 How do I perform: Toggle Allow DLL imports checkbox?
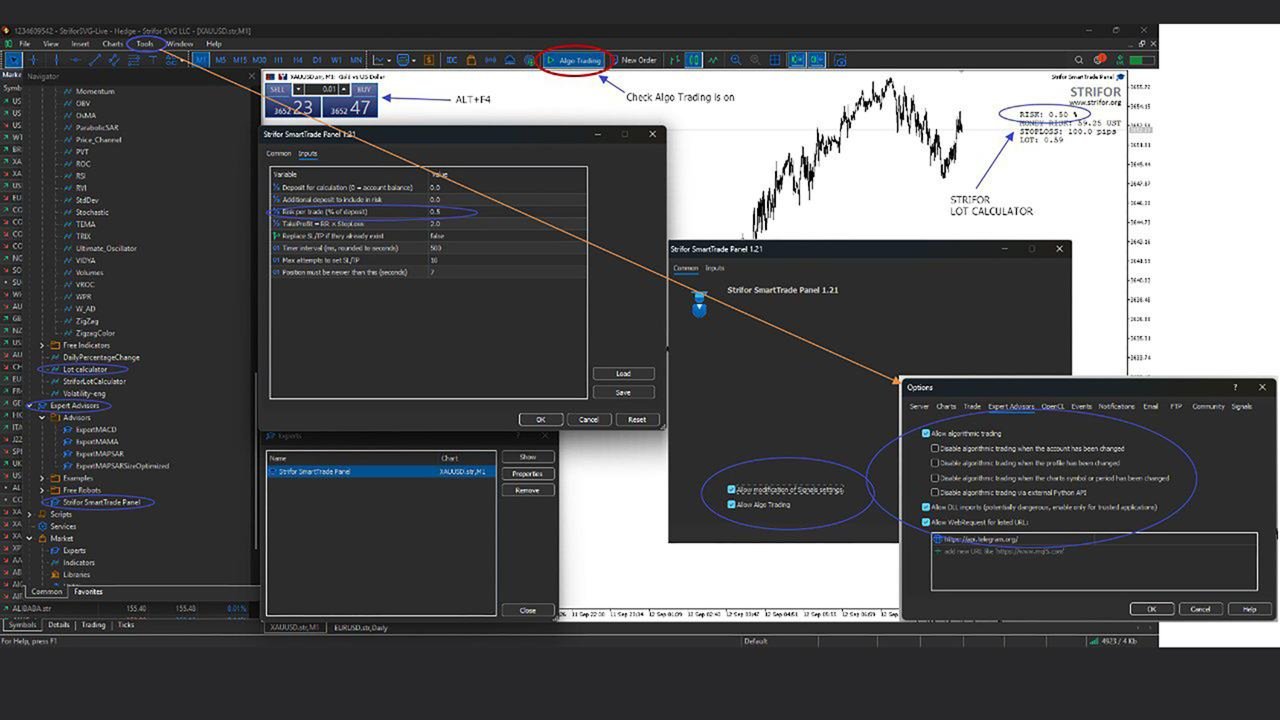(x=926, y=507)
